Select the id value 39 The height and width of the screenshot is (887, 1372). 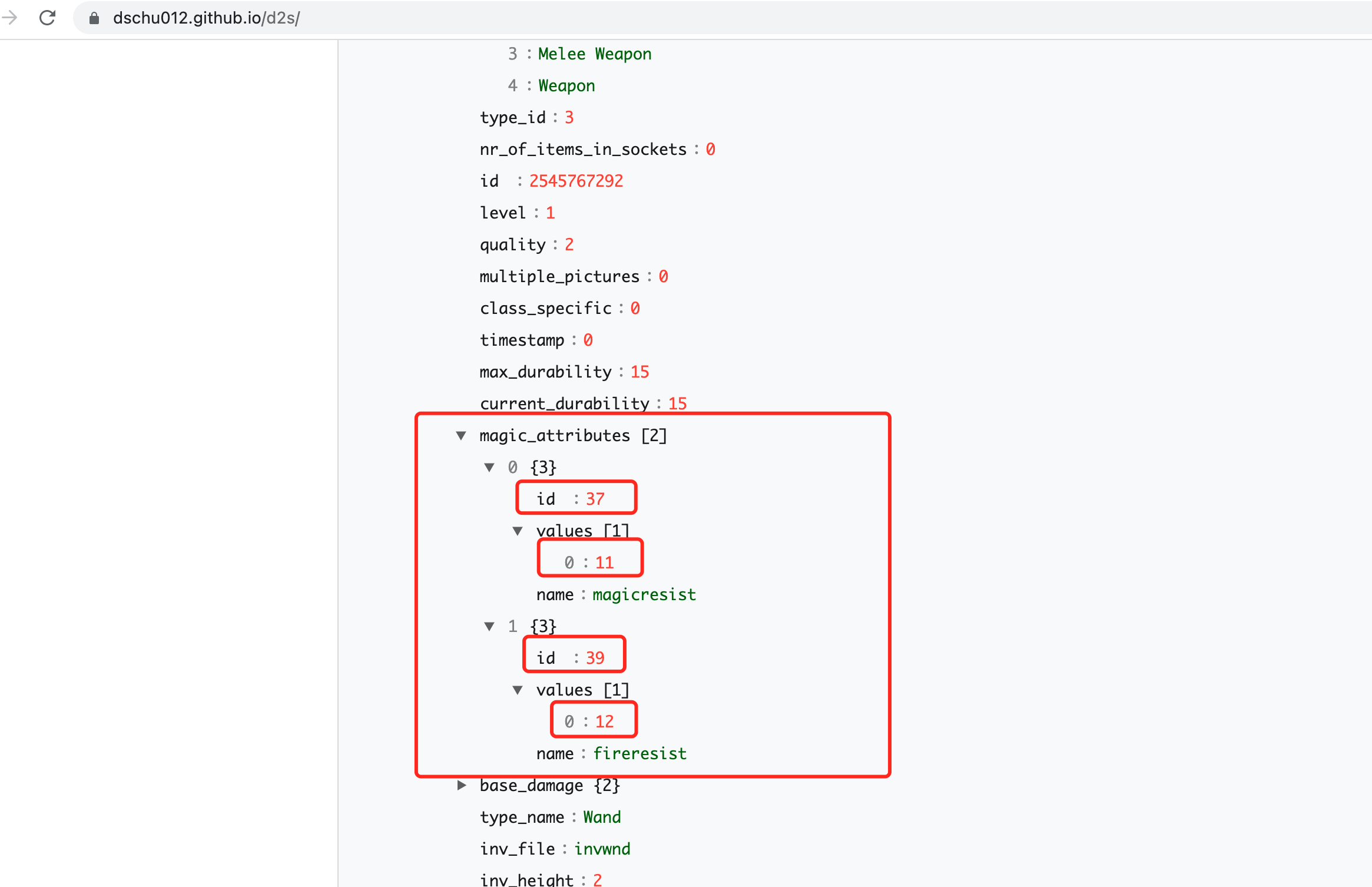click(595, 658)
